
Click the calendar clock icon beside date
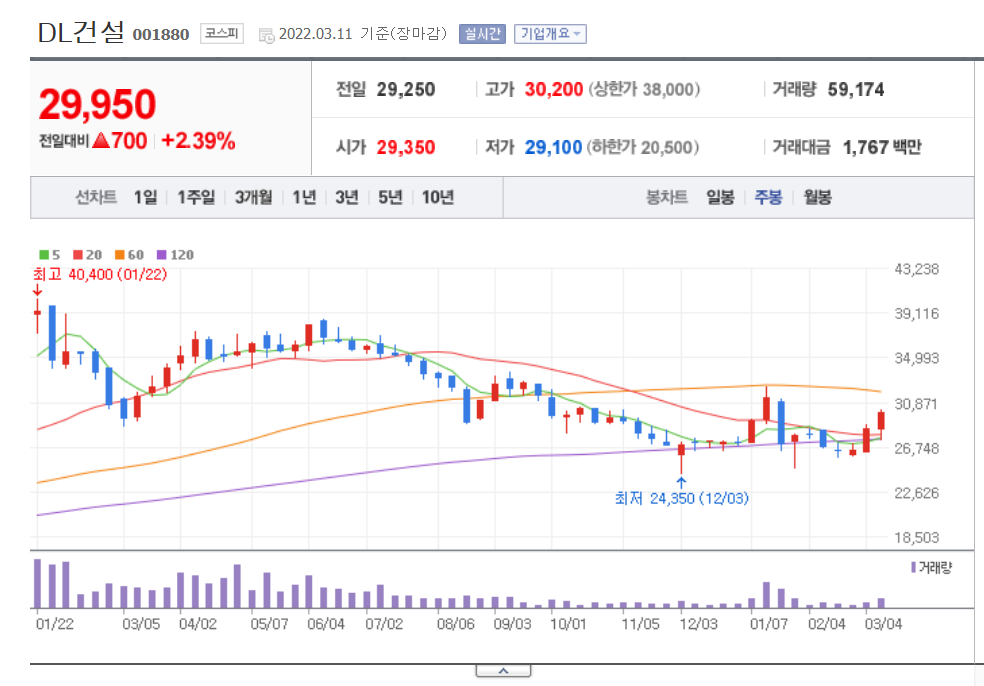[x=266, y=36]
